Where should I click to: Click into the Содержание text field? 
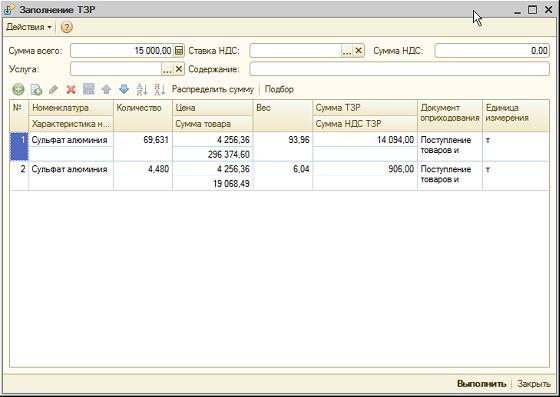[x=399, y=69]
